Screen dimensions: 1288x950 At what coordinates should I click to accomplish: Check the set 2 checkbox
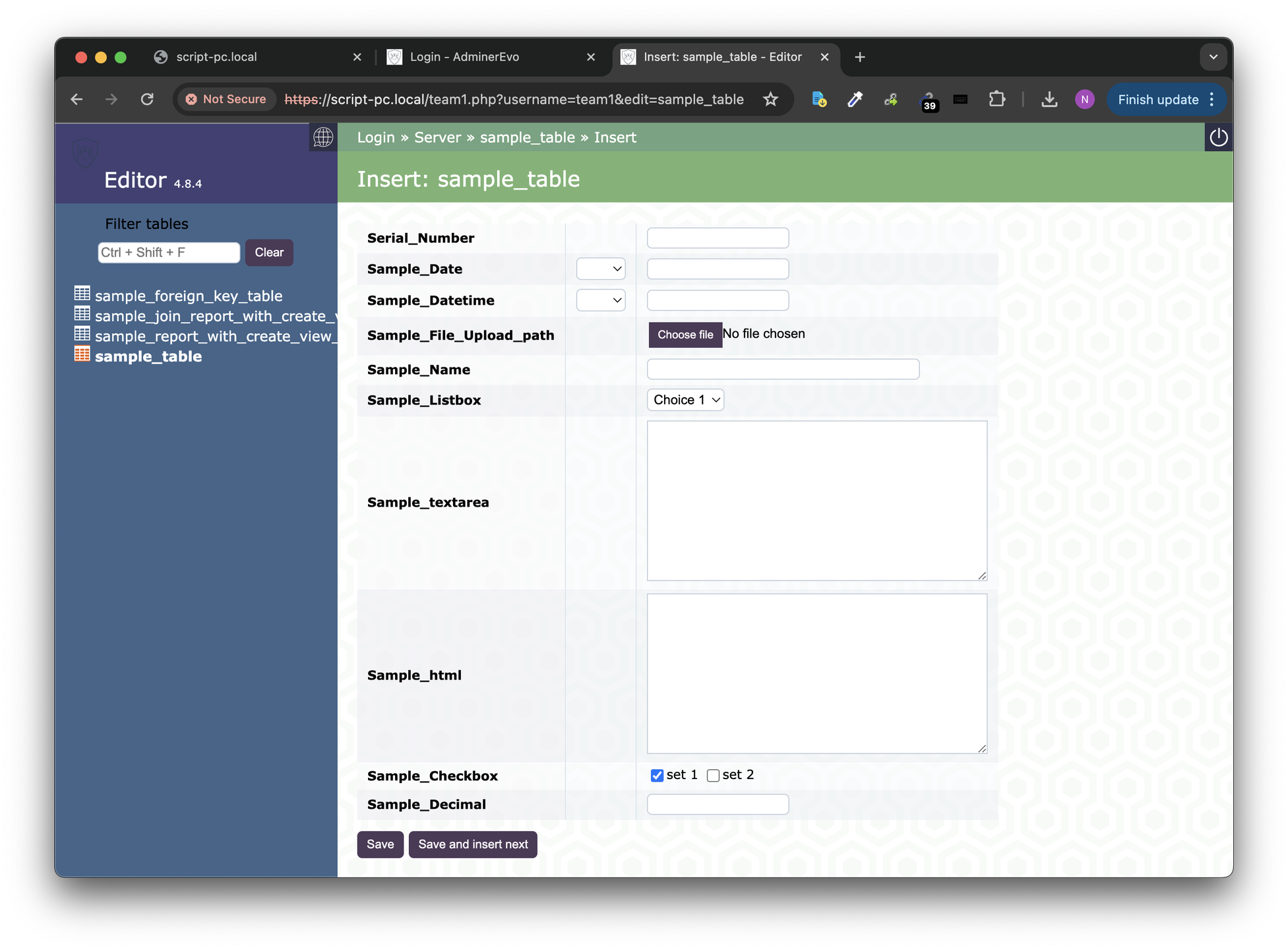point(713,776)
